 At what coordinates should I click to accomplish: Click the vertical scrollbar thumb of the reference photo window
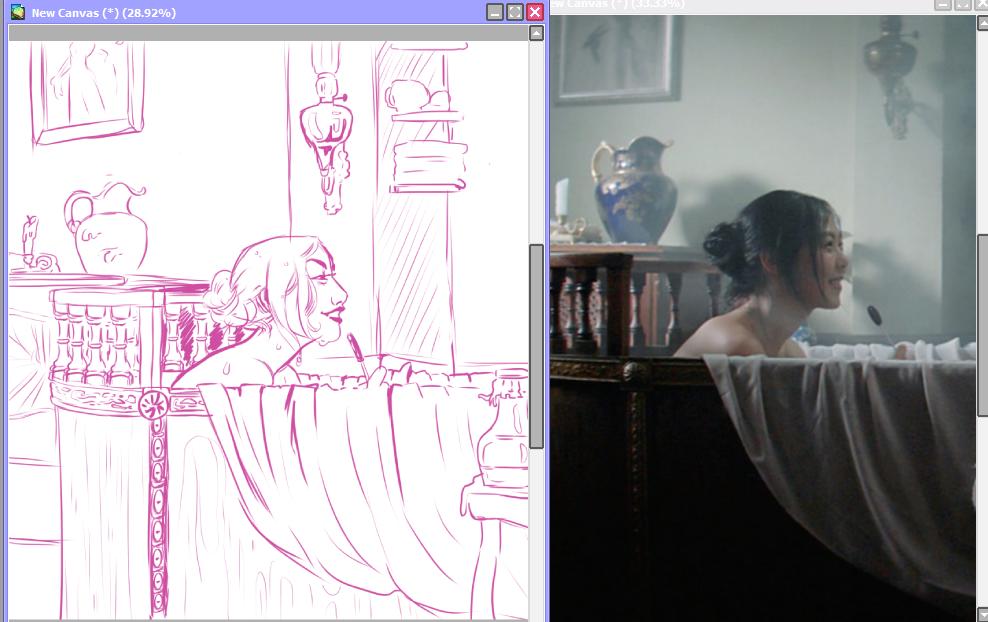pos(982,325)
